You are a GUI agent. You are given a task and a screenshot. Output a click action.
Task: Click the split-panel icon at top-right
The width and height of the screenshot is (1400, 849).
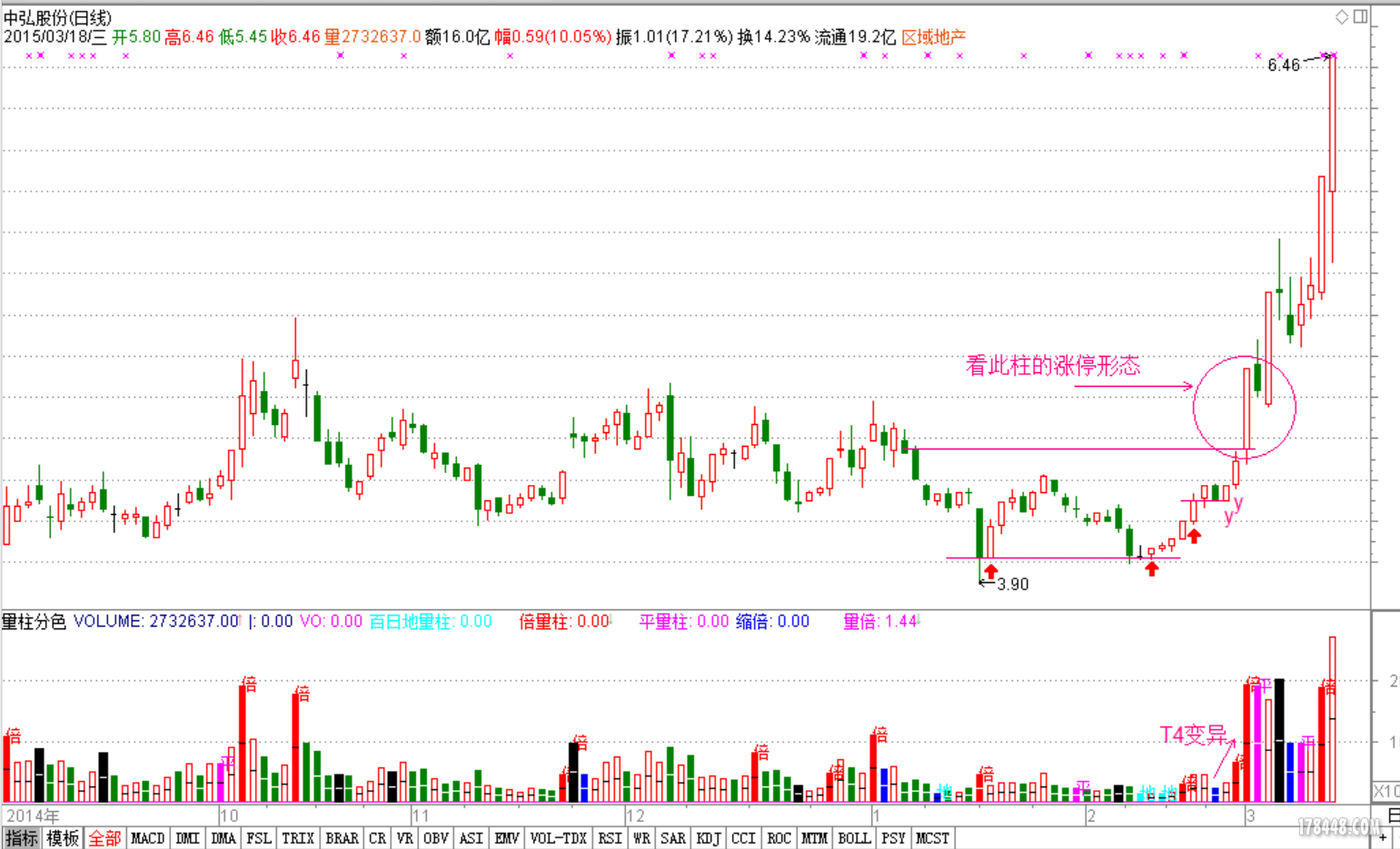1360,16
